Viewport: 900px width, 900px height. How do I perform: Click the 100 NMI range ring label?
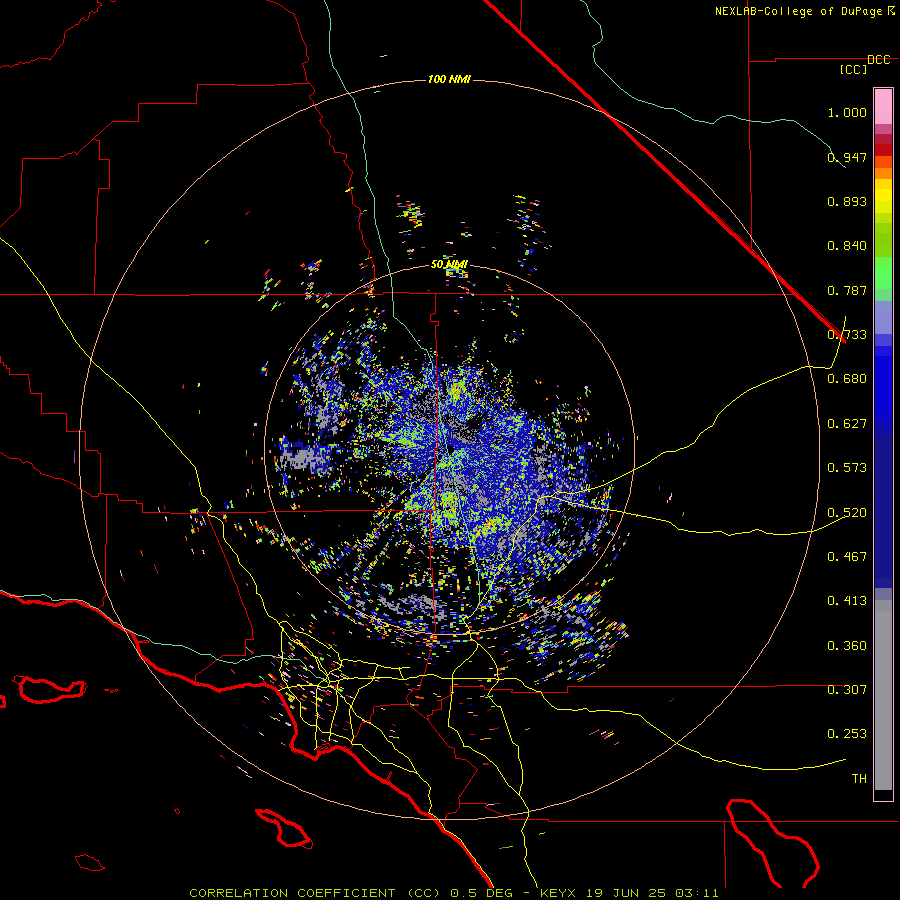click(449, 79)
